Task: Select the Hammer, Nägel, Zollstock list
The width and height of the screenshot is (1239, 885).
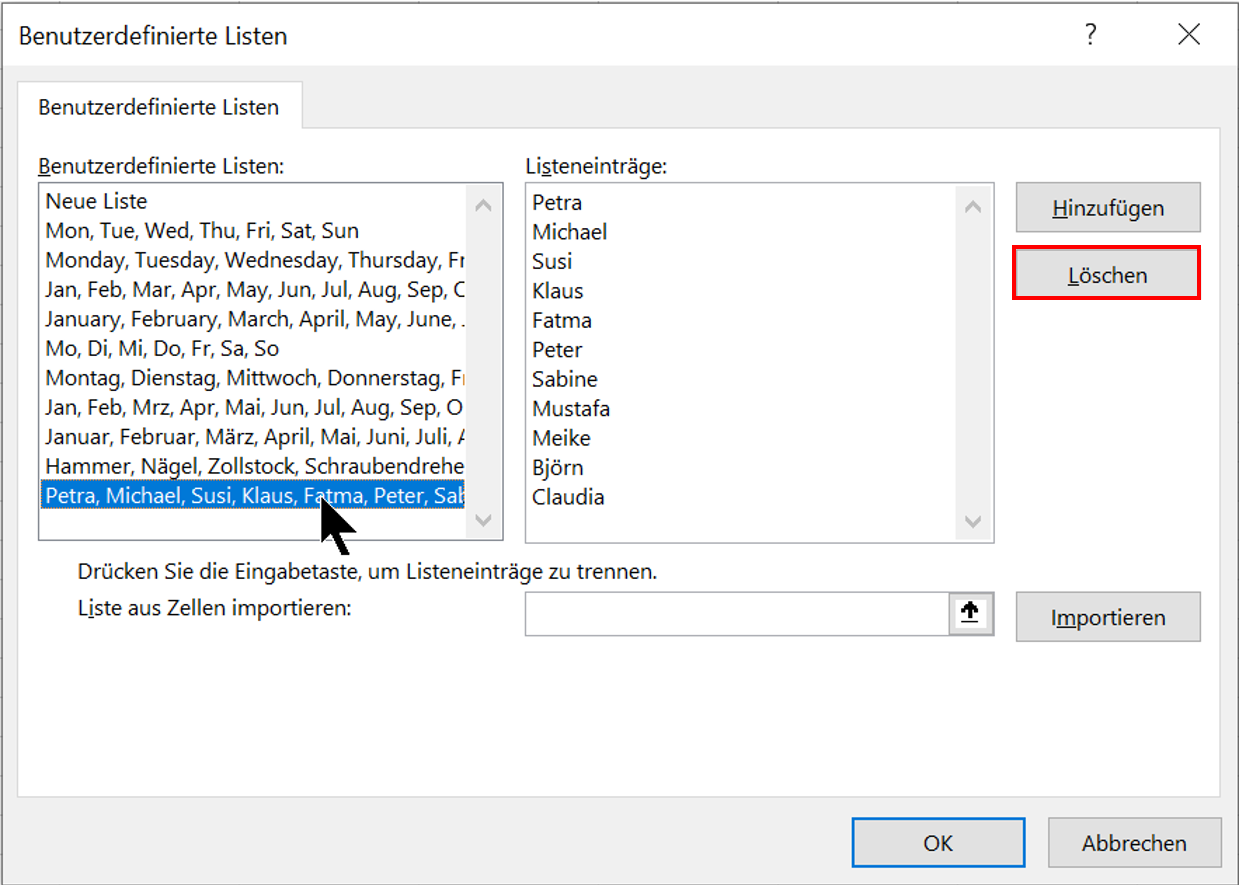Action: coord(253,467)
